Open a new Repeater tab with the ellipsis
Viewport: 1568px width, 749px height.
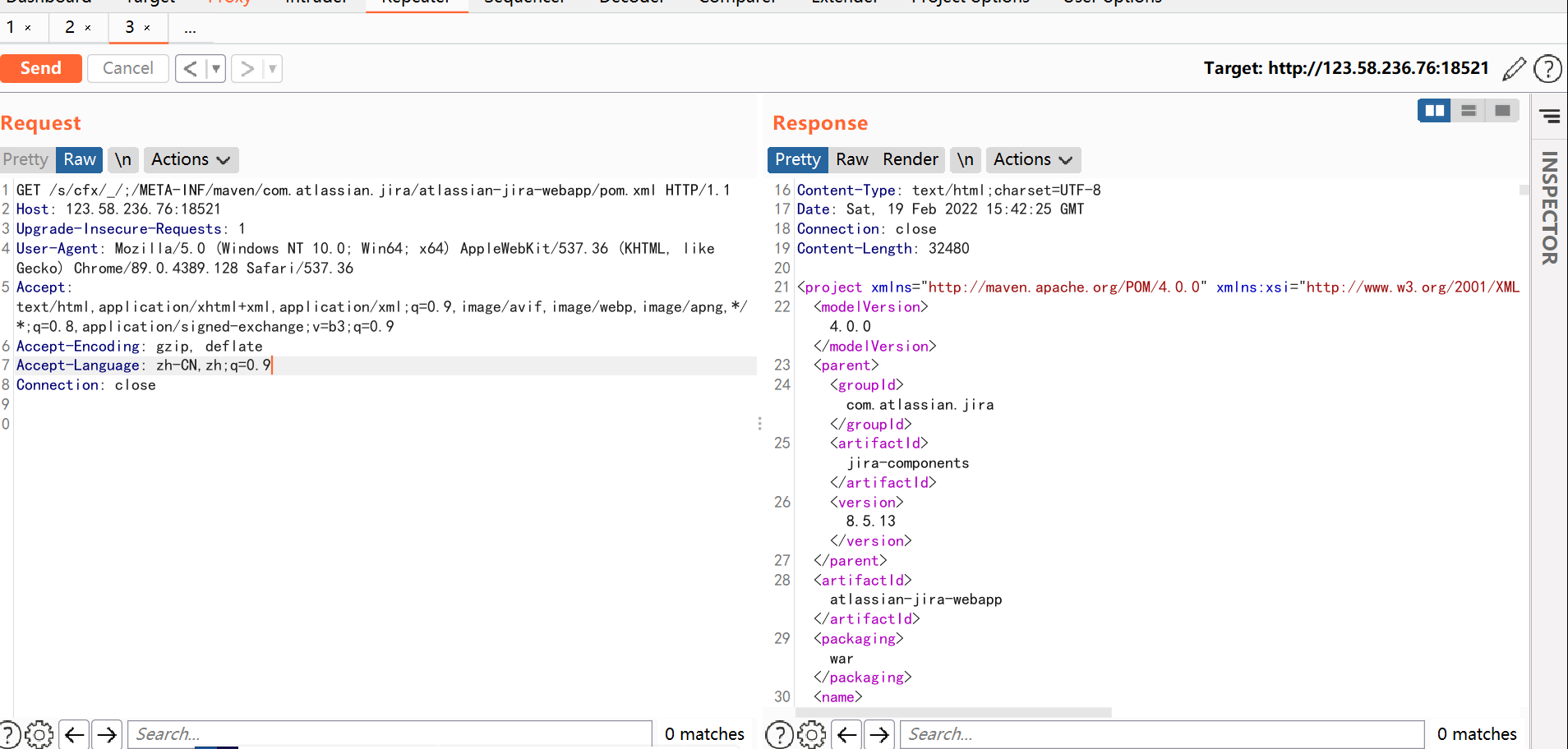click(190, 29)
